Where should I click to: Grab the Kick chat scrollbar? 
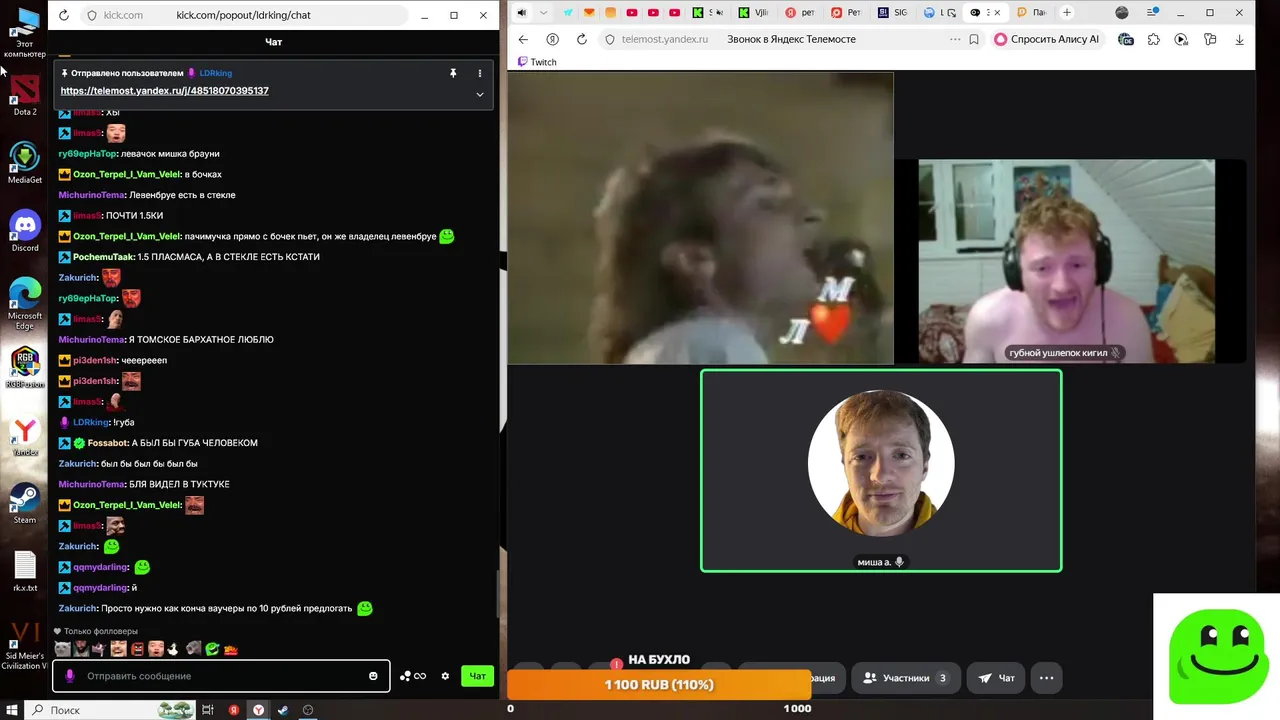pyautogui.click(x=497, y=595)
